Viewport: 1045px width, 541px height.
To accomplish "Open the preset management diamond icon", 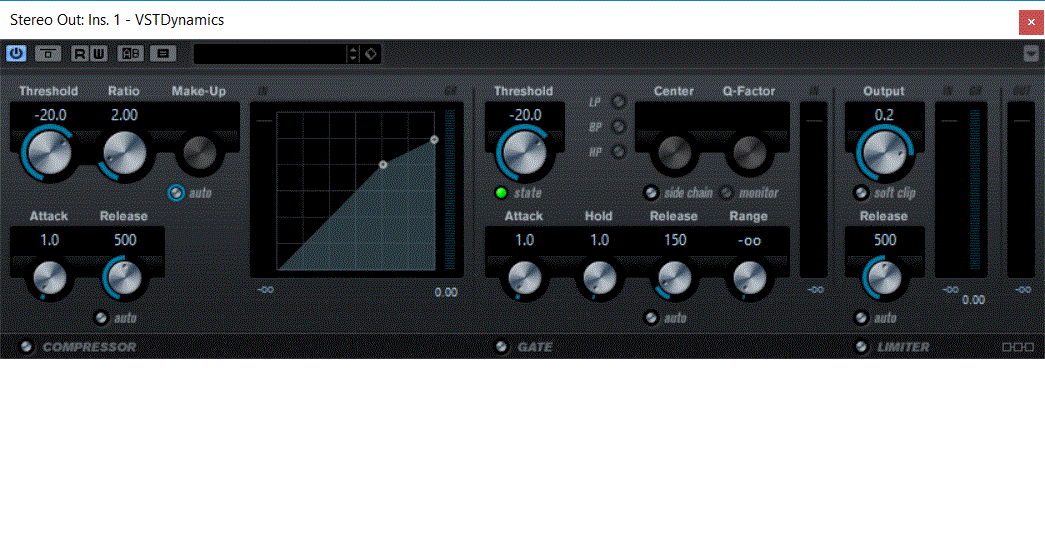I will pyautogui.click(x=371, y=54).
